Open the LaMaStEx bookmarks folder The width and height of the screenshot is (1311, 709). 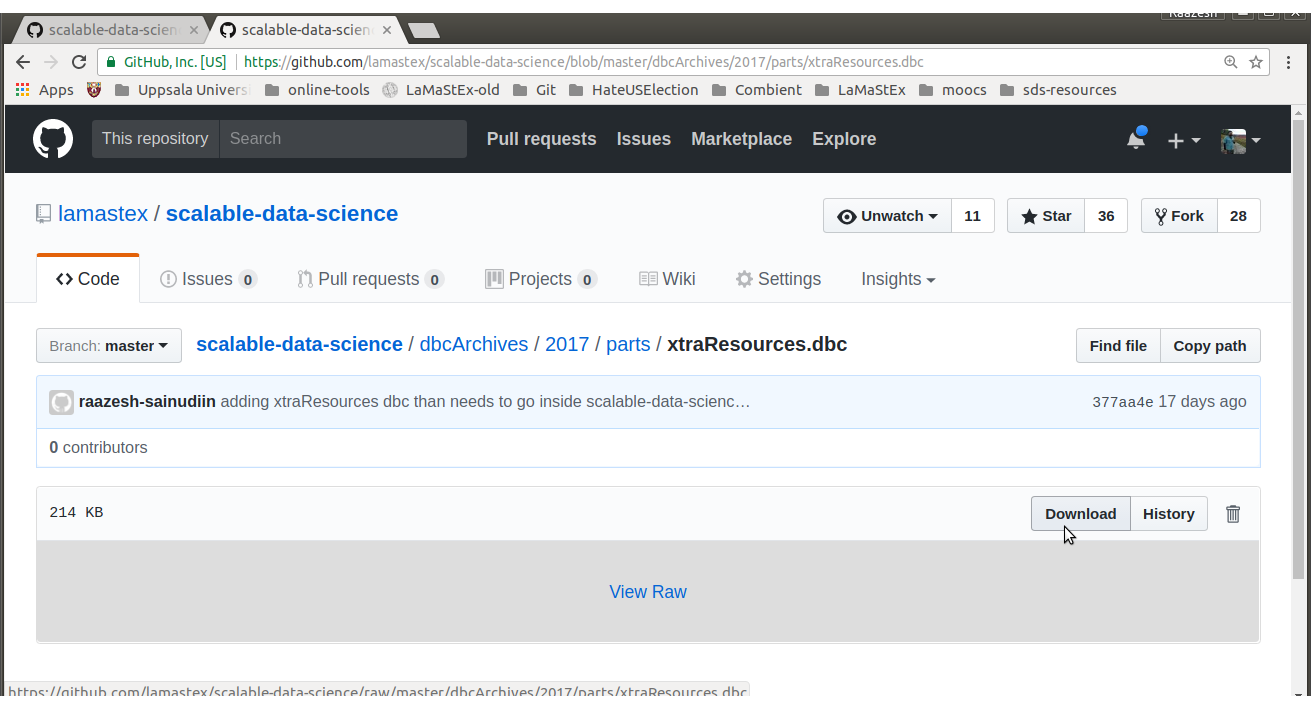[x=860, y=90]
